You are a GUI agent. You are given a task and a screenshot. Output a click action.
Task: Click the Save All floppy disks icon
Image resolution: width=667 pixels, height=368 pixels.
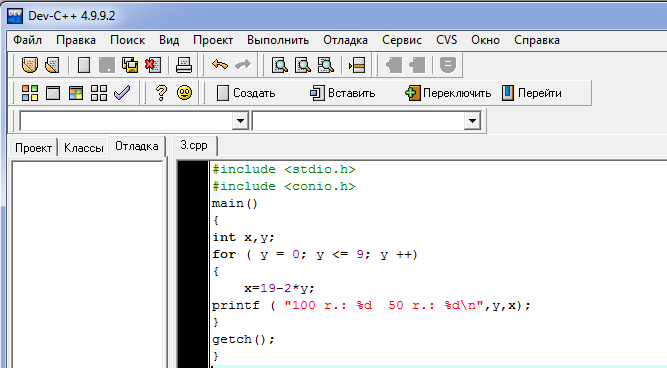pyautogui.click(x=130, y=65)
